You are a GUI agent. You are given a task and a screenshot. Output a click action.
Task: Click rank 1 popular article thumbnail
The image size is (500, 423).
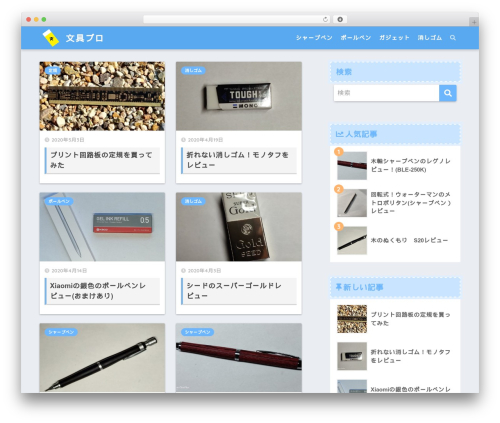click(x=352, y=166)
